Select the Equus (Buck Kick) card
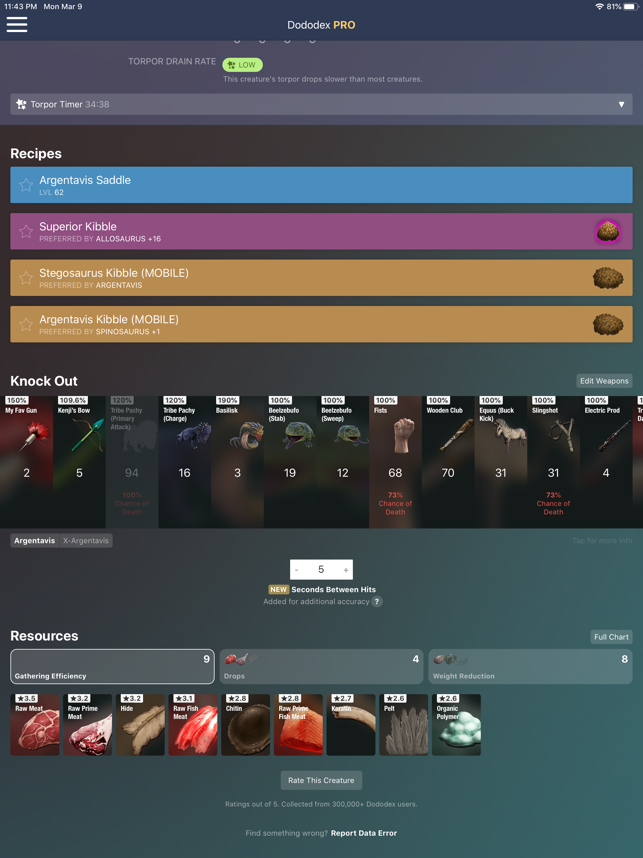Viewport: 643px width, 858px height. [501, 462]
